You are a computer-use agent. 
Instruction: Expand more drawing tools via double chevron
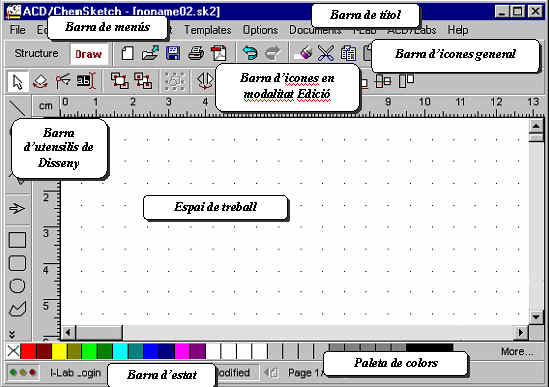tap(13, 334)
